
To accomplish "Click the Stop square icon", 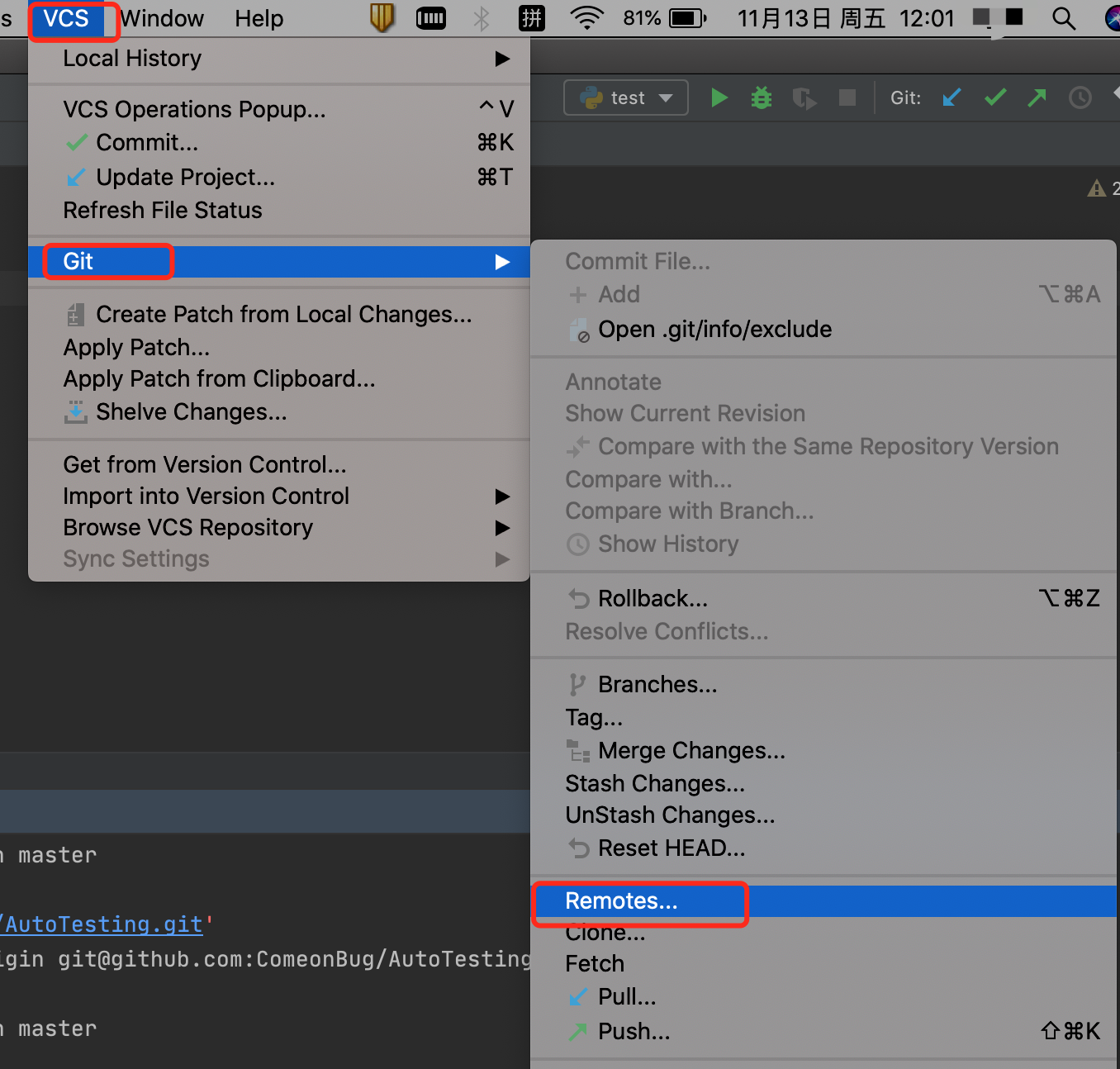I will 847,97.
